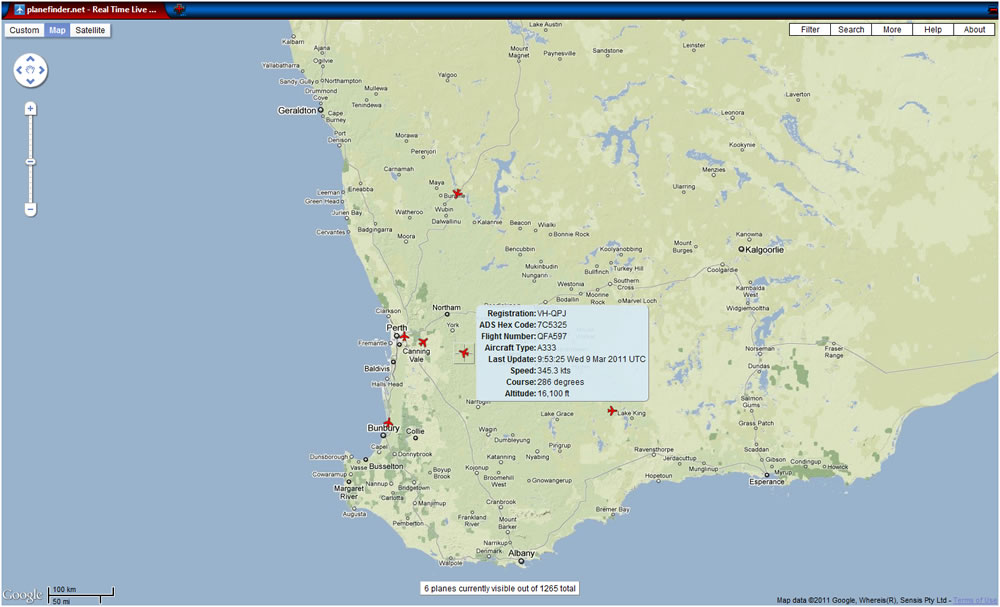Click the Esperance town label
The width and height of the screenshot is (1000, 607).
[x=767, y=482]
